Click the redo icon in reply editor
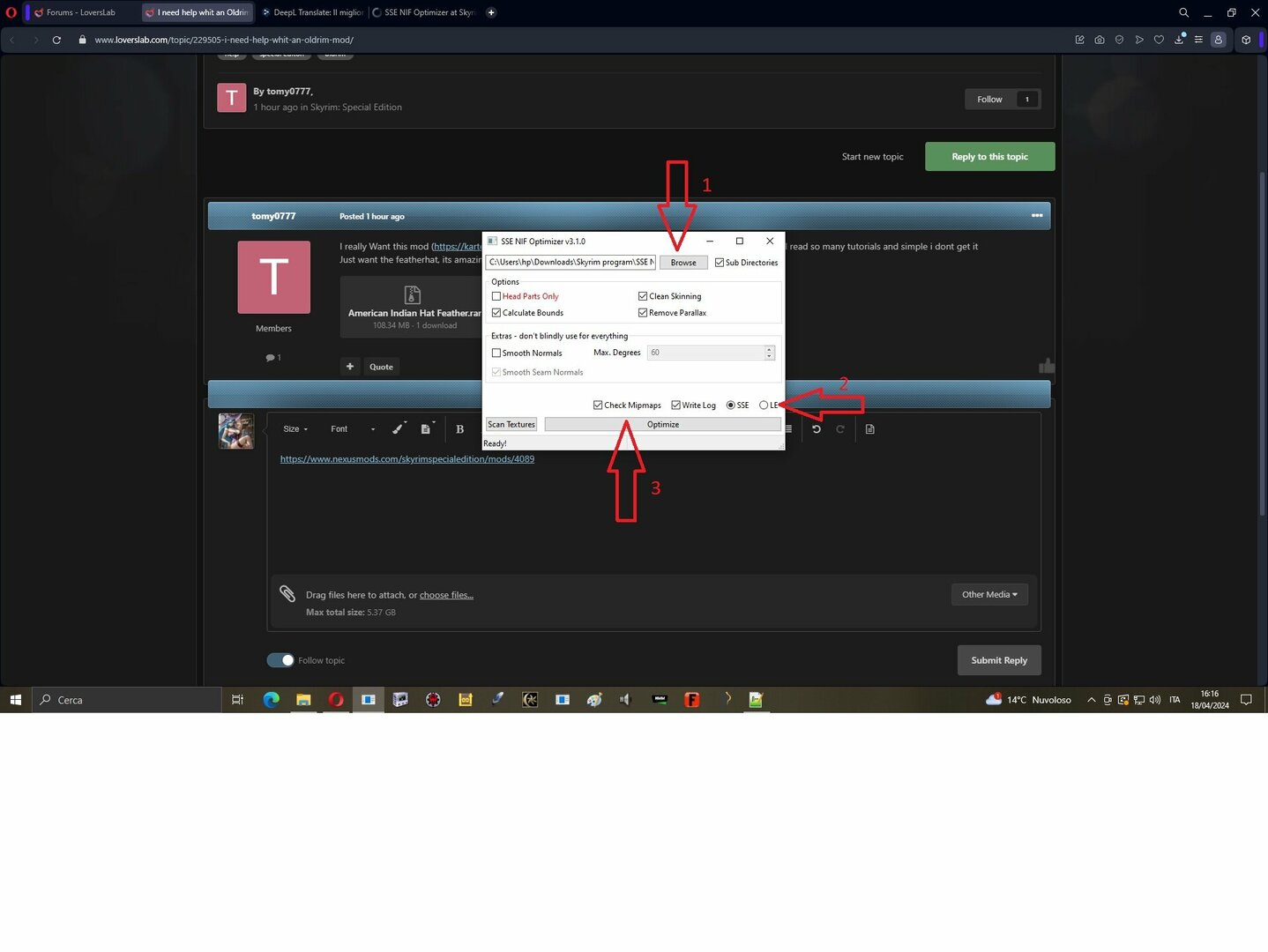The image size is (1268, 952). 840,429
